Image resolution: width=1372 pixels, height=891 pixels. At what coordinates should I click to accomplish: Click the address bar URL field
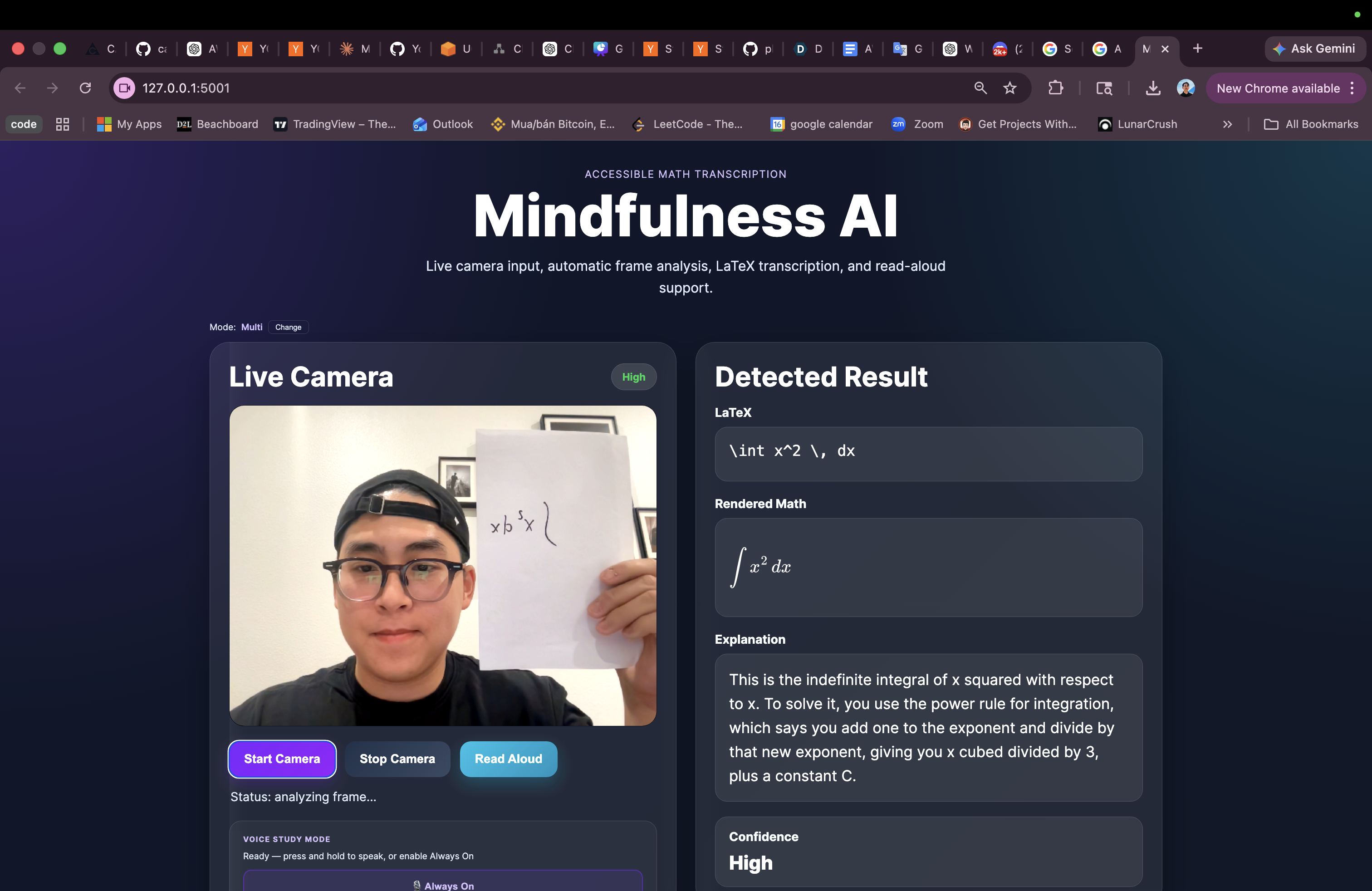(519, 88)
